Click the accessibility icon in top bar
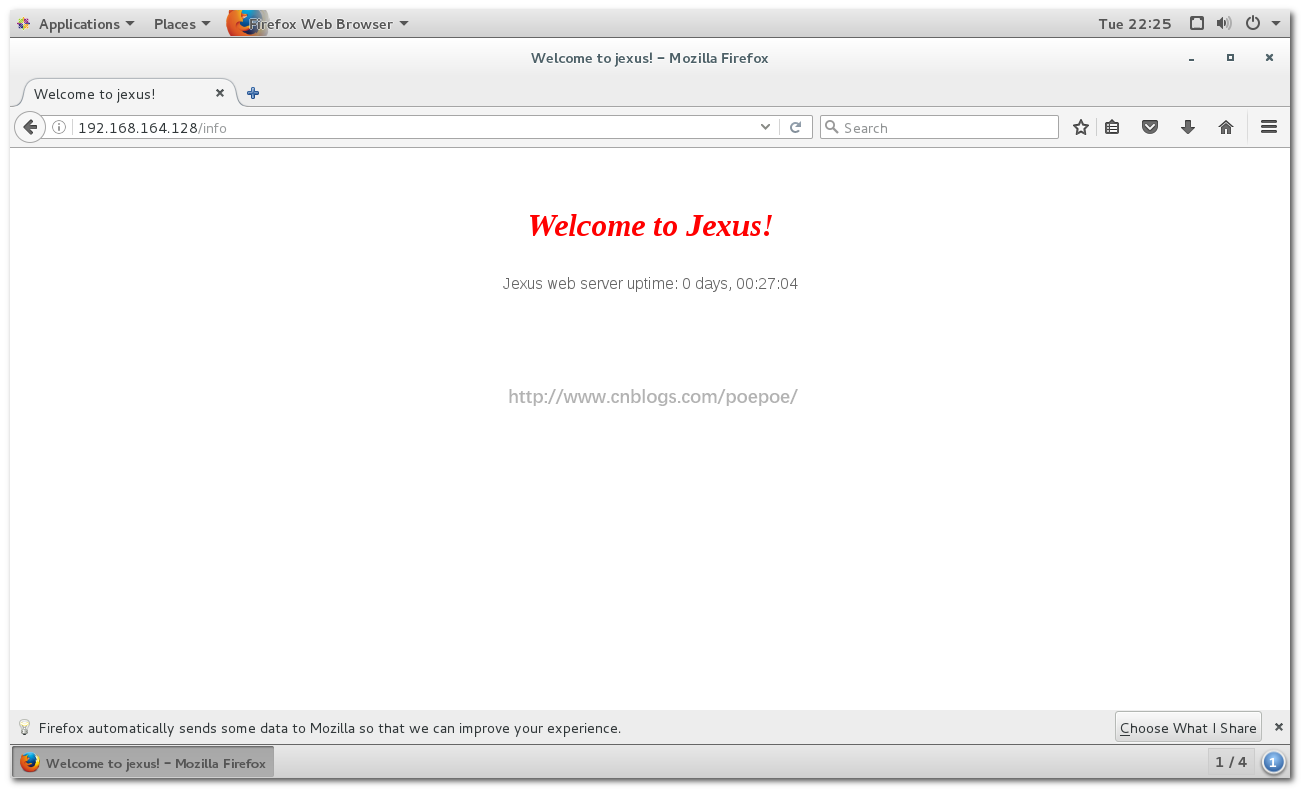The height and width of the screenshot is (789, 1301). pos(1197,23)
